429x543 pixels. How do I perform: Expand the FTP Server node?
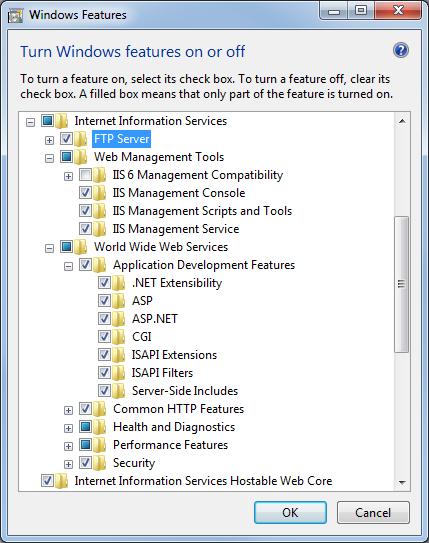[50, 140]
